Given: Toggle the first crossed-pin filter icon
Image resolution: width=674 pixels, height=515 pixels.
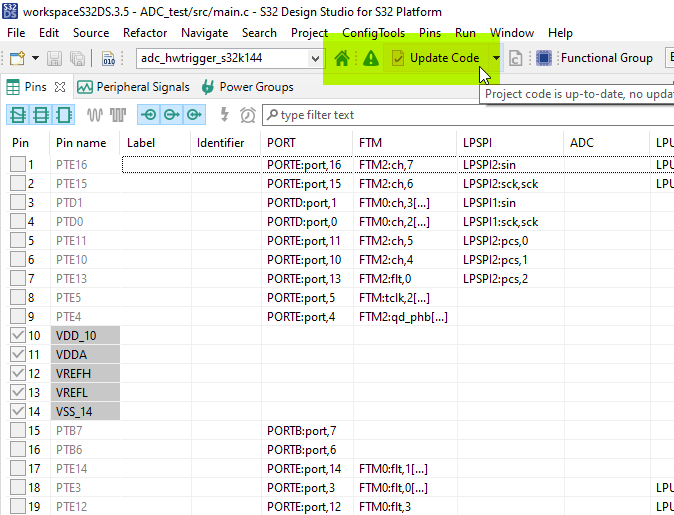Looking at the screenshot, I should [x=18, y=115].
